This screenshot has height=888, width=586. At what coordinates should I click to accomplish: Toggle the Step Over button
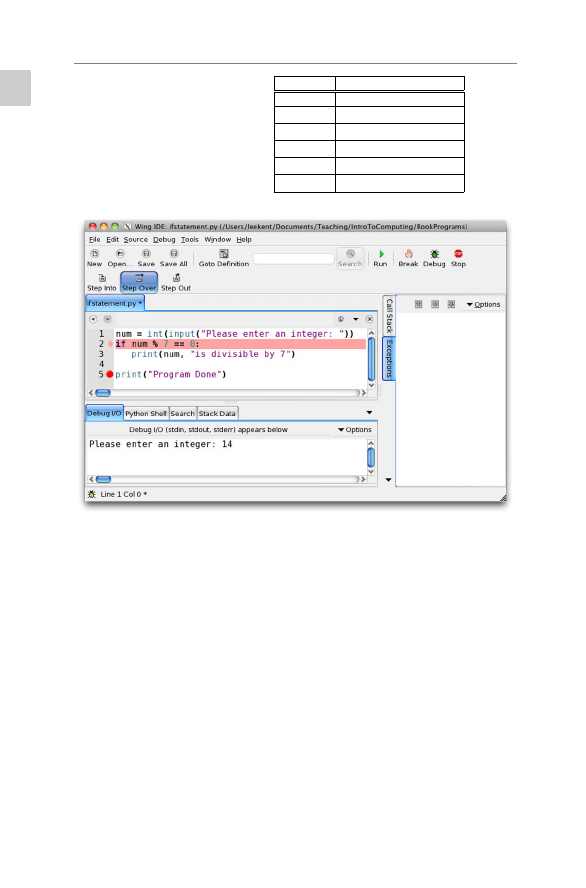[x=139, y=282]
